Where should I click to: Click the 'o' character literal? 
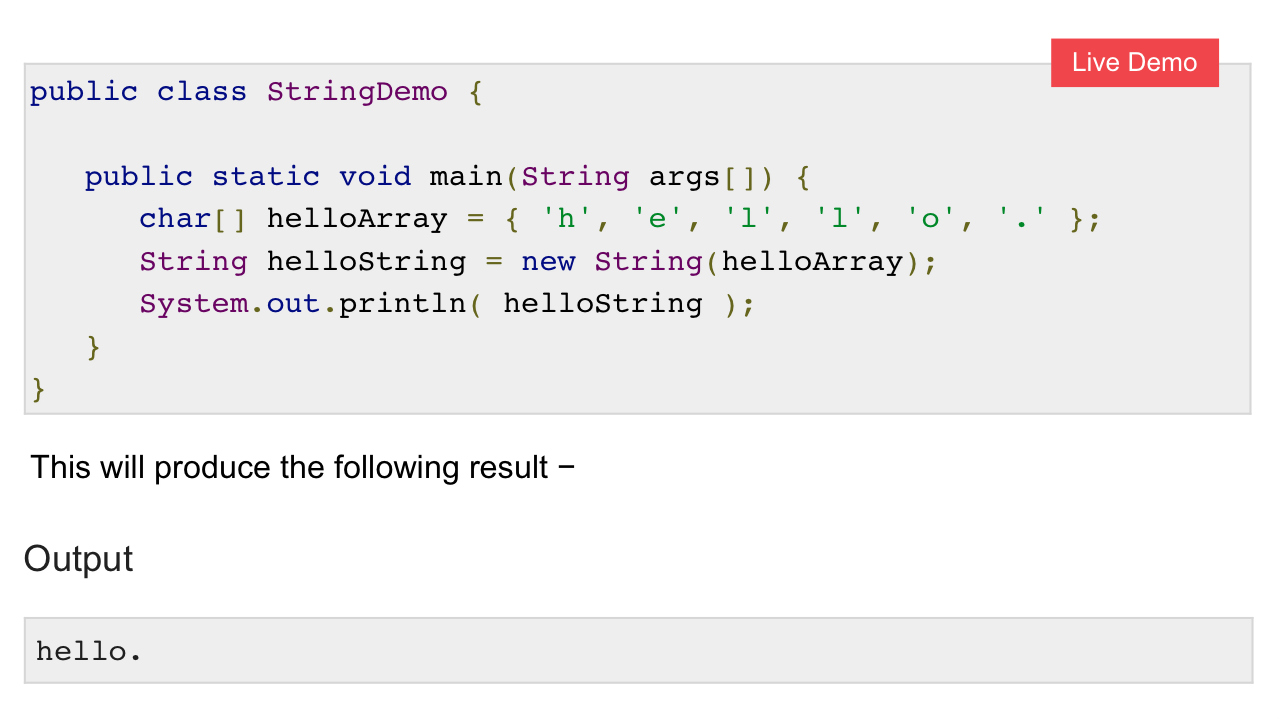pos(930,219)
